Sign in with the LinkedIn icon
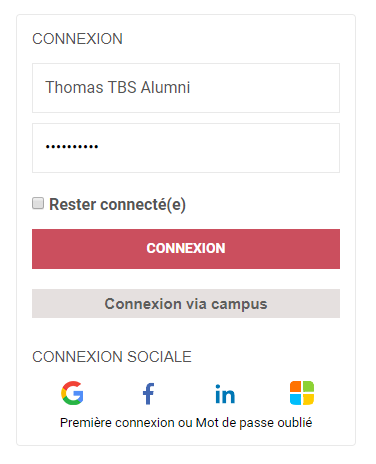Image resolution: width=376 pixels, height=464 pixels. (225, 394)
